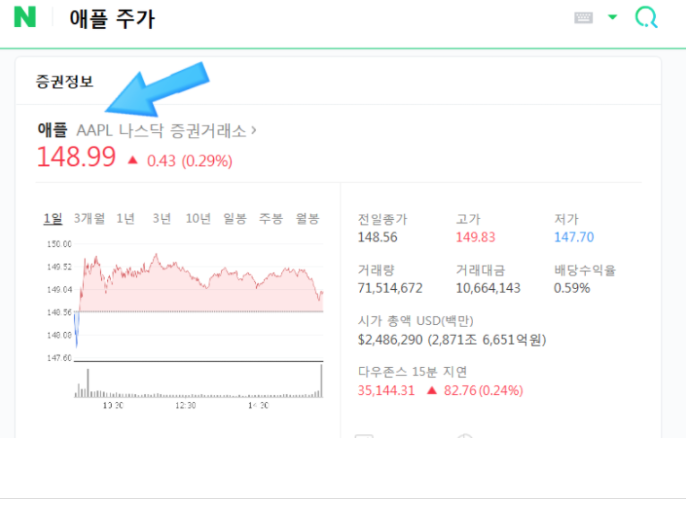The image size is (686, 516).
Task: Click the Dow change 82.76 (0.24%)
Action: pyautogui.click(x=483, y=390)
